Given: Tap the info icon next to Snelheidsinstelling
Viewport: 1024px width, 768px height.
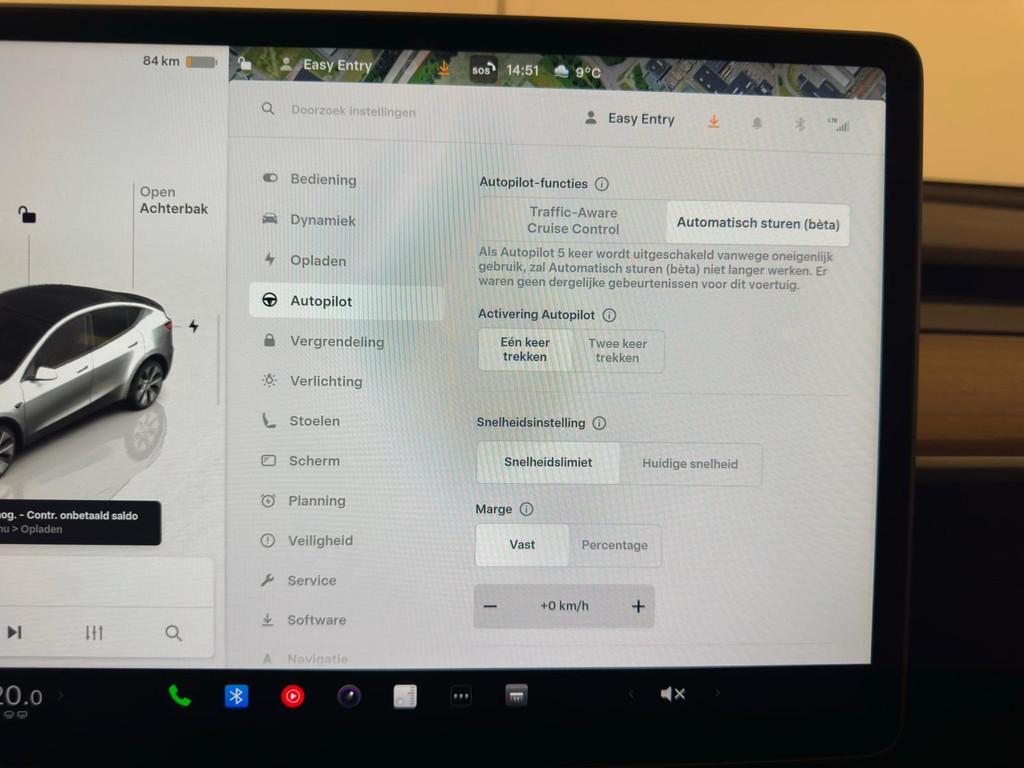Looking at the screenshot, I should click(599, 423).
